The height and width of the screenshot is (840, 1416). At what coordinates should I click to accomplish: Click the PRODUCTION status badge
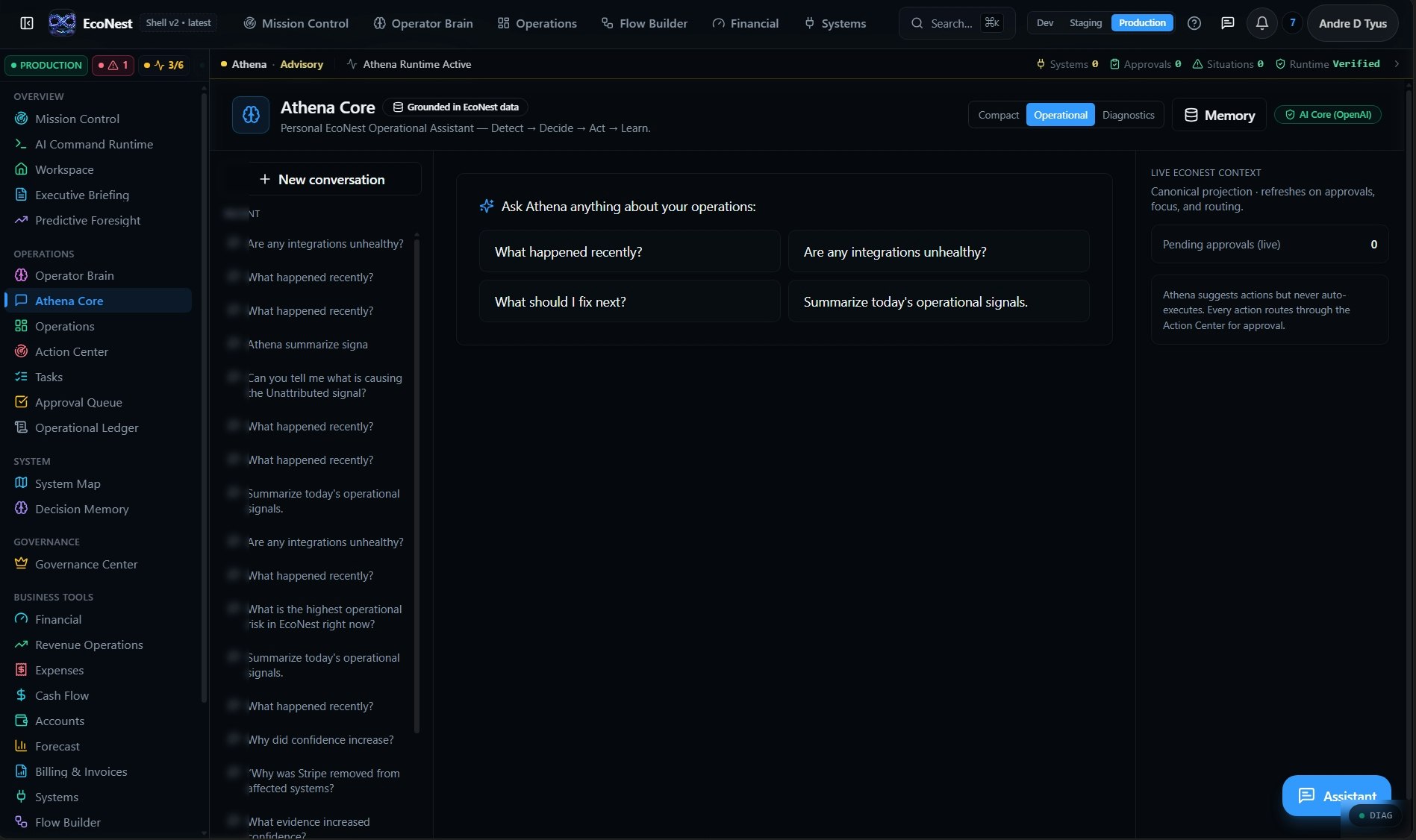[x=46, y=65]
